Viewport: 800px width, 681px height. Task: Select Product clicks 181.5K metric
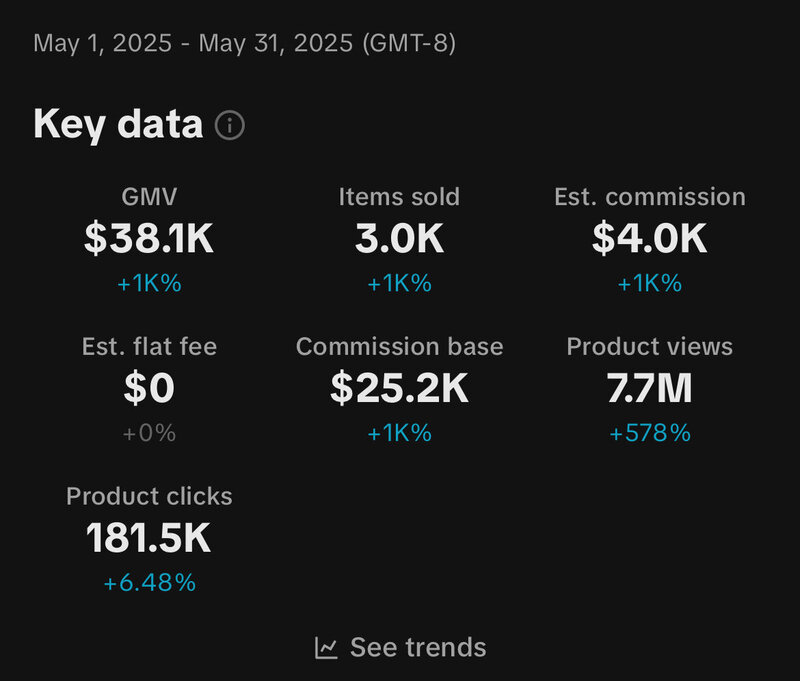click(x=149, y=539)
